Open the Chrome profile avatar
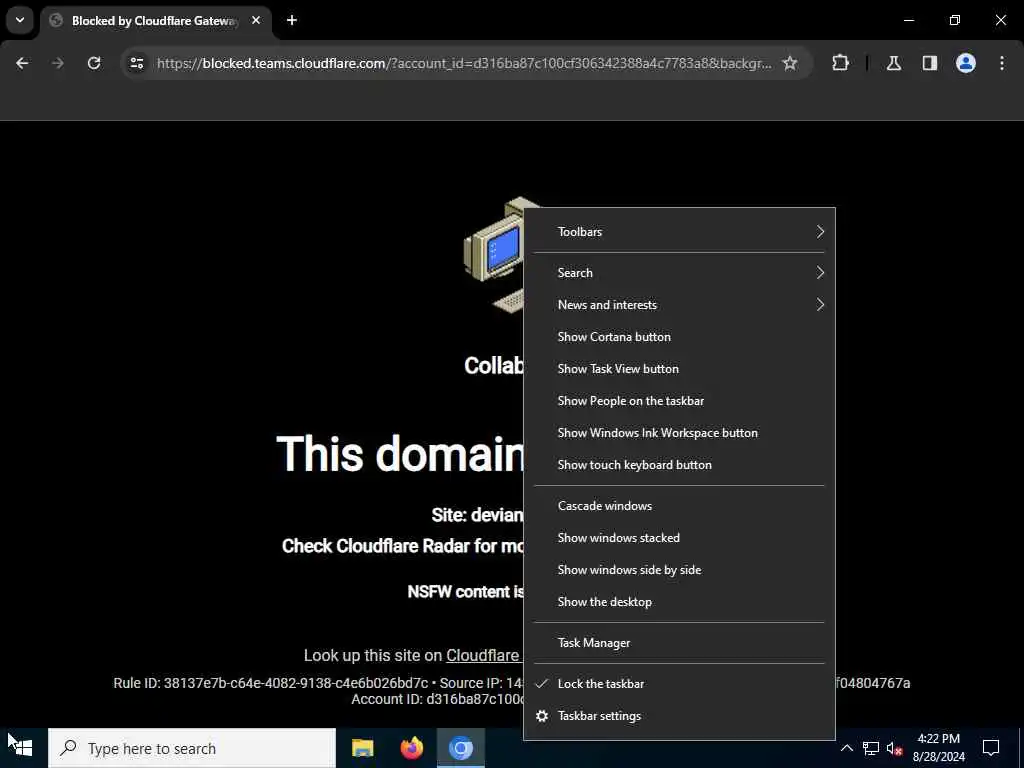This screenshot has width=1024, height=768. point(966,63)
